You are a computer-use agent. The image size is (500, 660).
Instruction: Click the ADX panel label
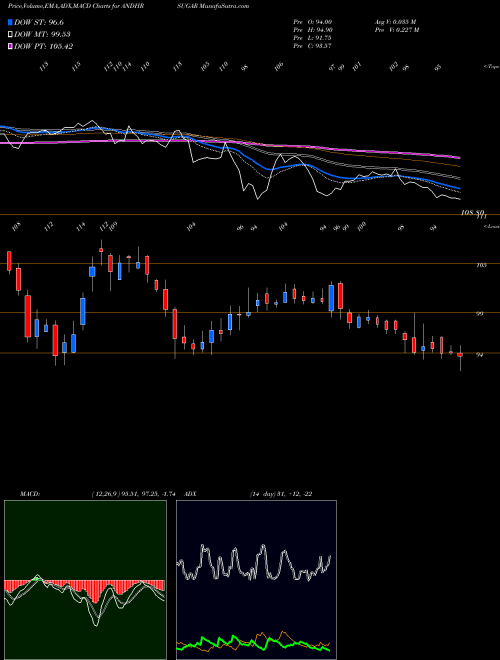[x=190, y=493]
